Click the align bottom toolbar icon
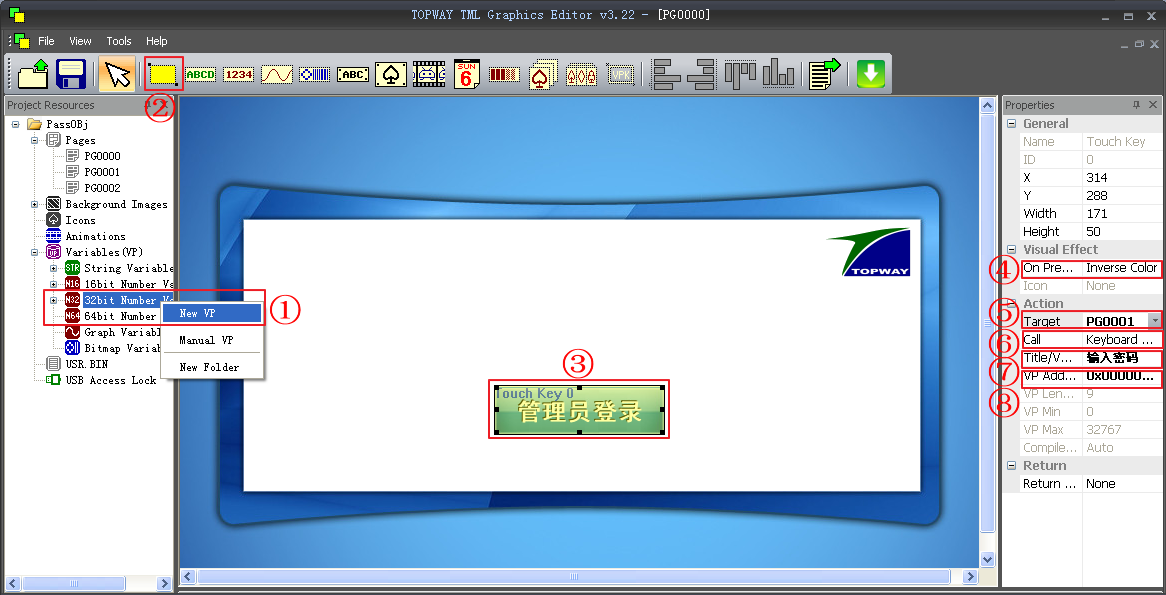The width and height of the screenshot is (1166, 595). (779, 74)
